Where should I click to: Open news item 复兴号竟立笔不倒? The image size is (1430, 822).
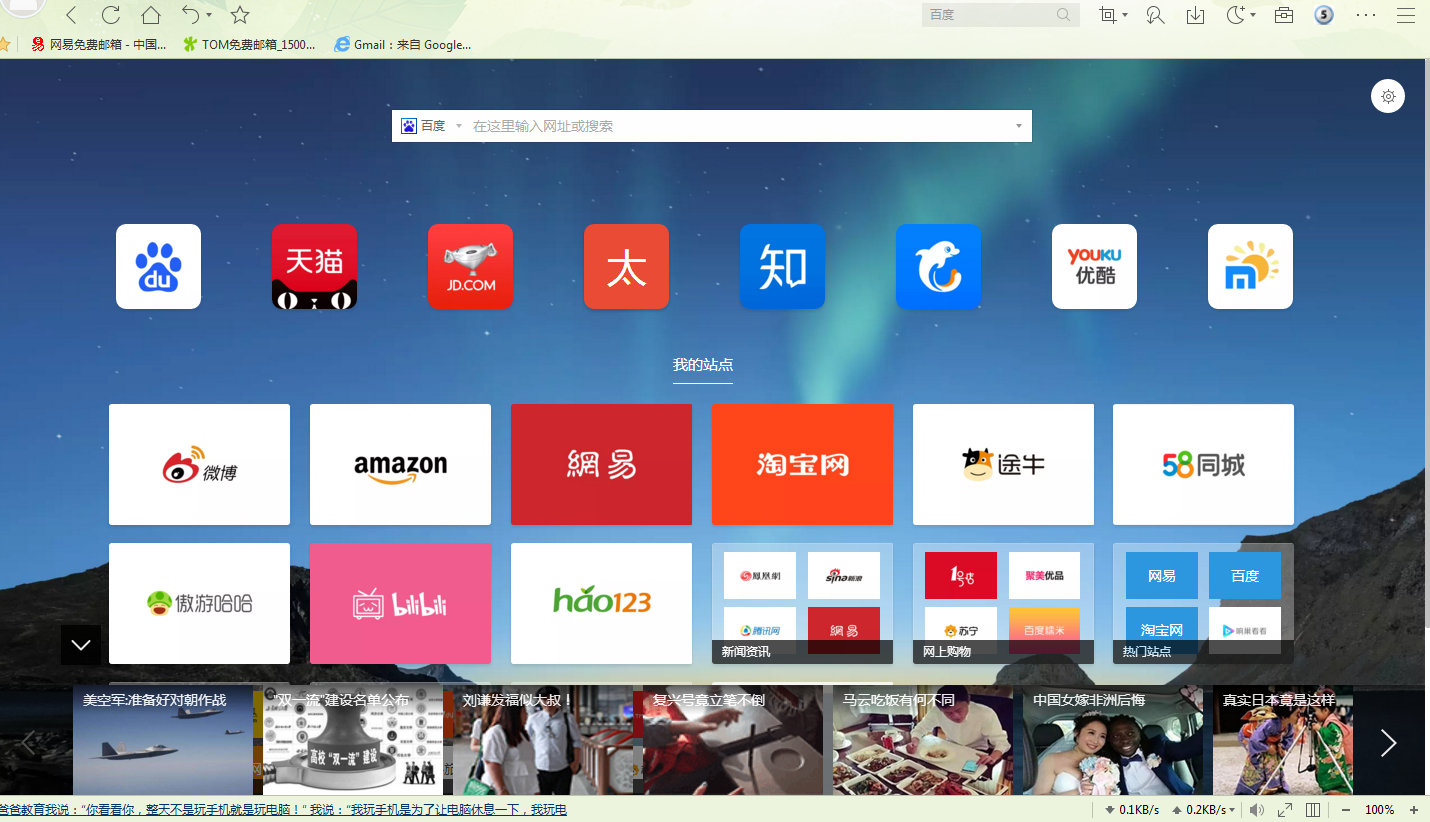tap(733, 740)
